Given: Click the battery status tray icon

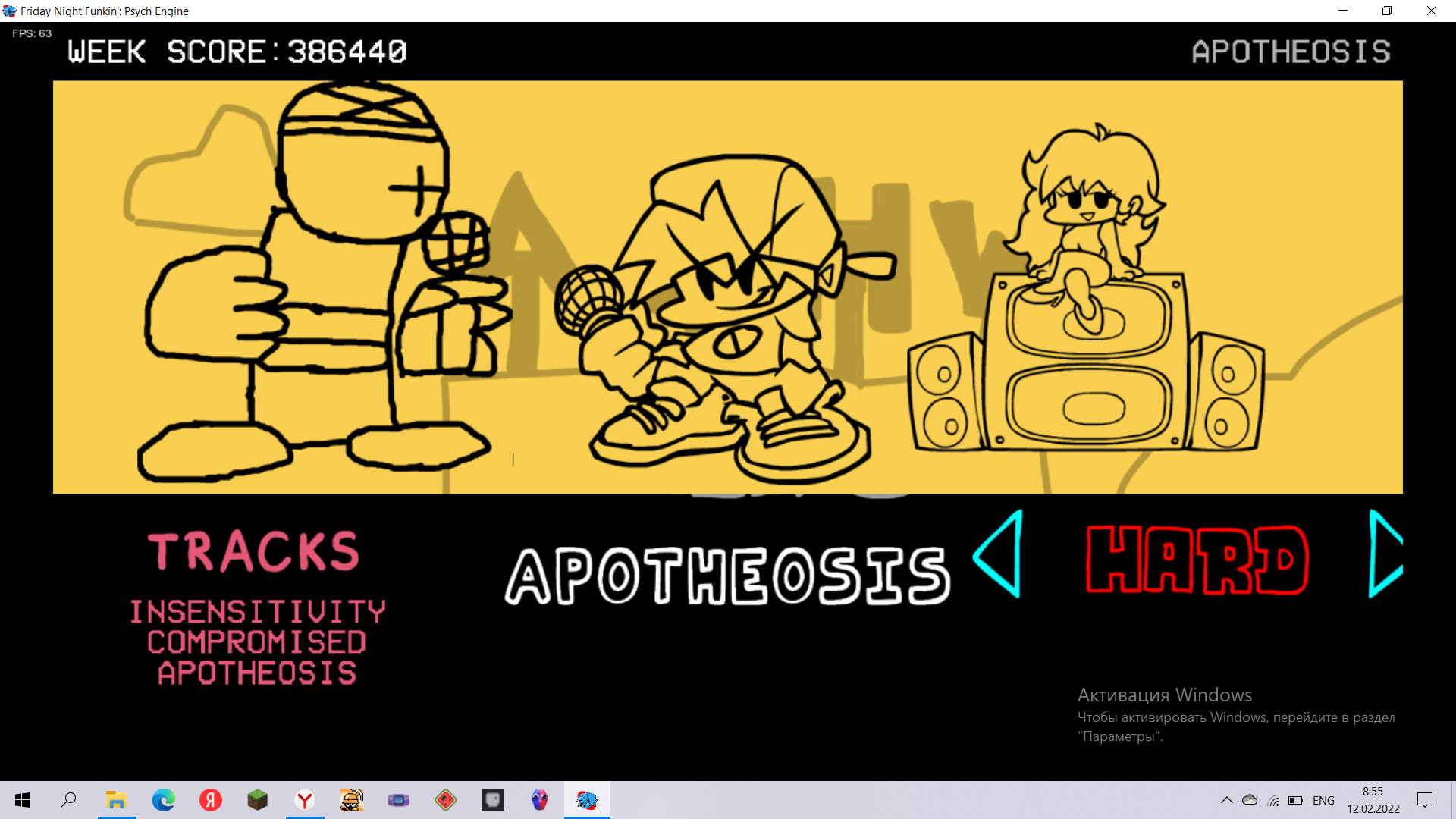Looking at the screenshot, I should point(1296,800).
